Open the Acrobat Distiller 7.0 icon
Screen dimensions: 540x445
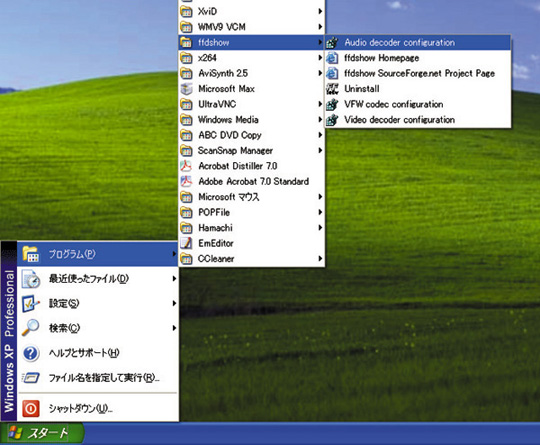coord(186,166)
